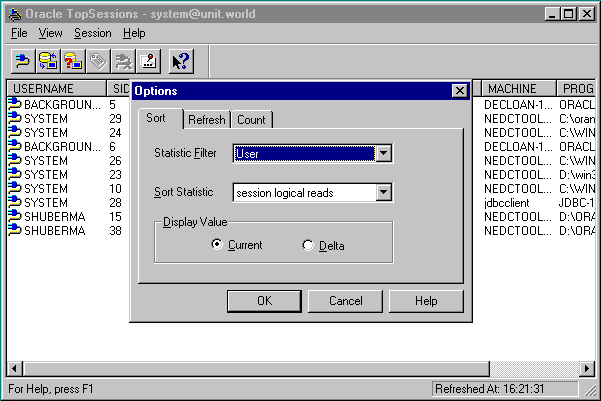Image resolution: width=601 pixels, height=401 pixels.
Task: Select the Current display value radio button
Action: [217, 244]
